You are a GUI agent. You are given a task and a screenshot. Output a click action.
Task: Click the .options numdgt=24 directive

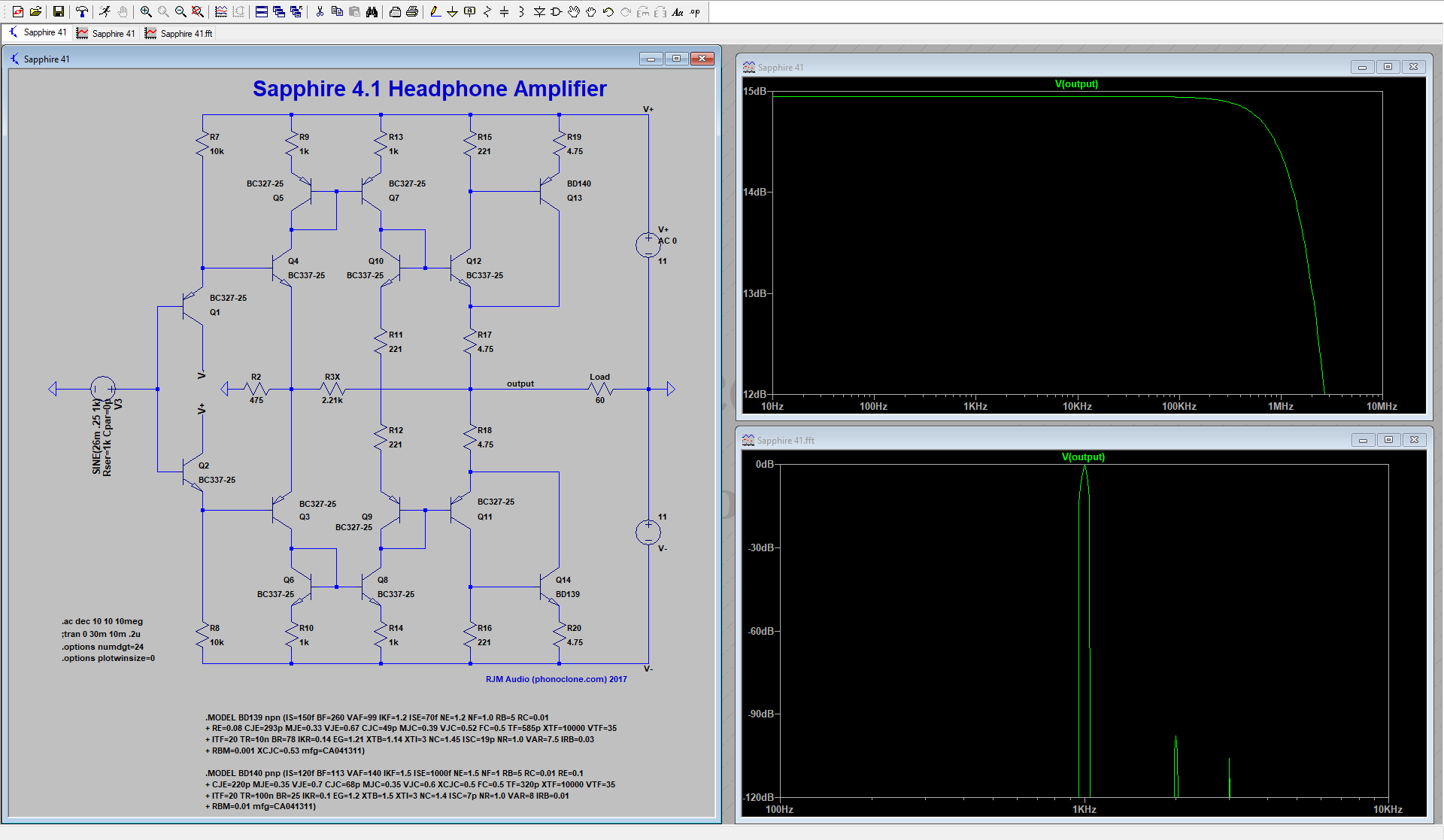[102, 647]
